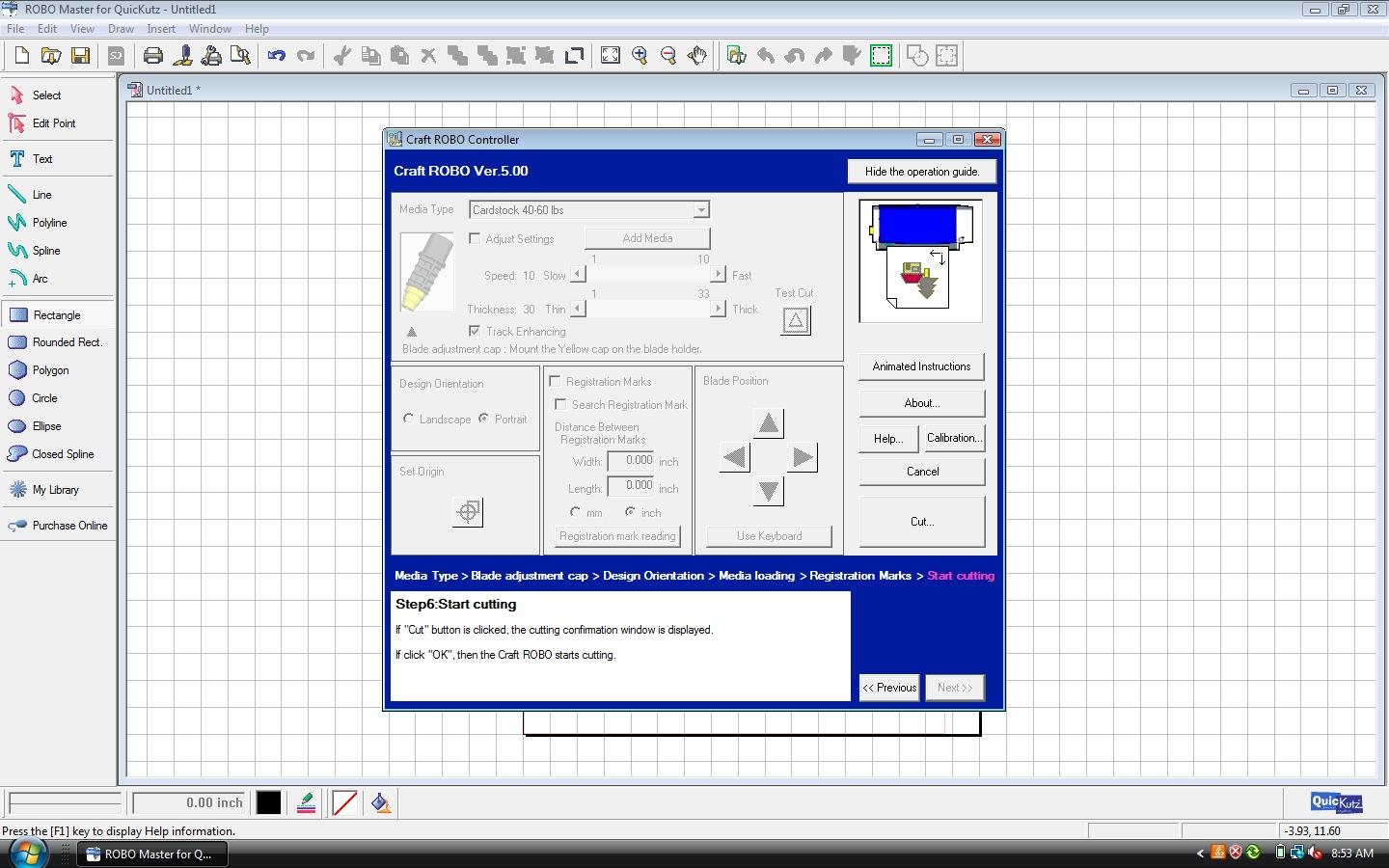Click the registration Width input field
Viewport: 1389px width, 868px height.
click(631, 461)
